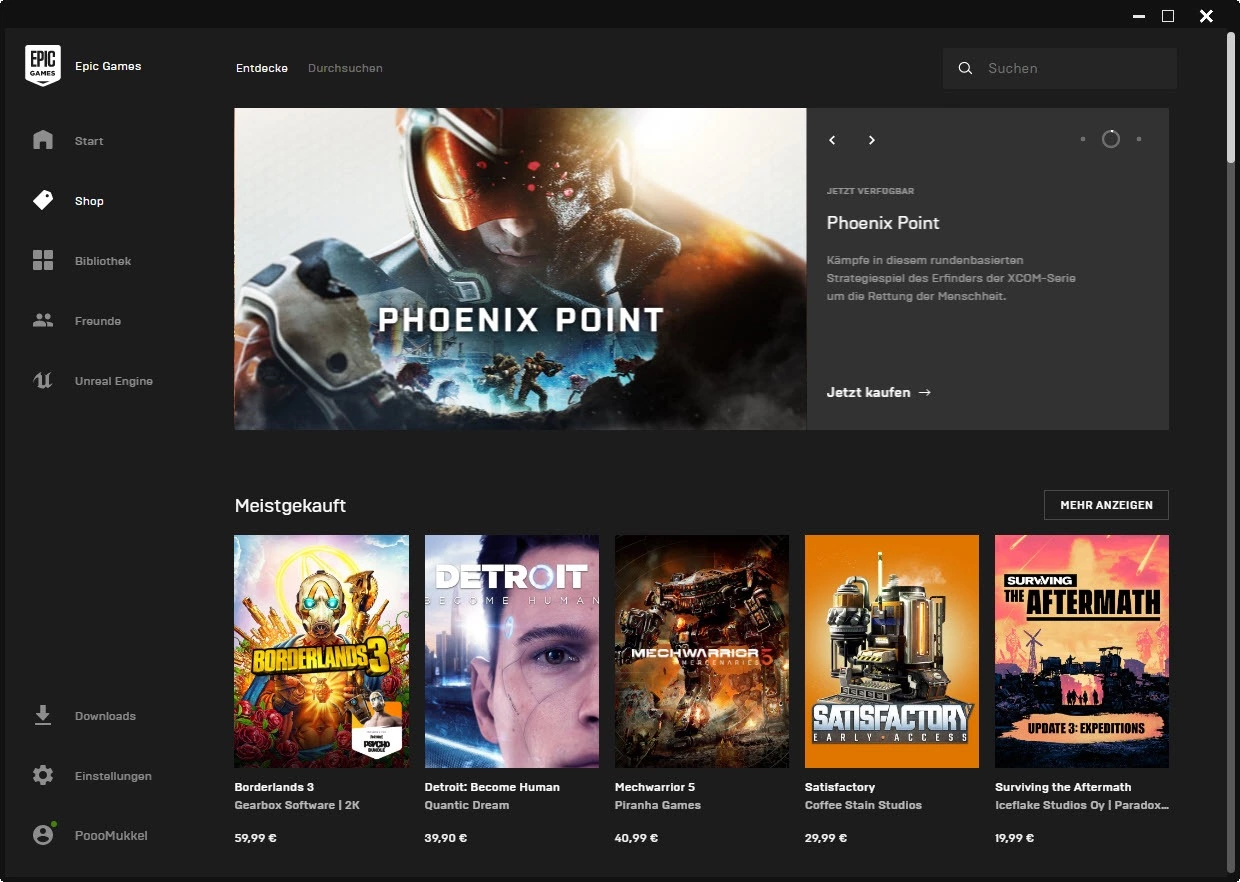The width and height of the screenshot is (1240, 882).
Task: Click the 39,90 € price
Action: tap(446, 838)
